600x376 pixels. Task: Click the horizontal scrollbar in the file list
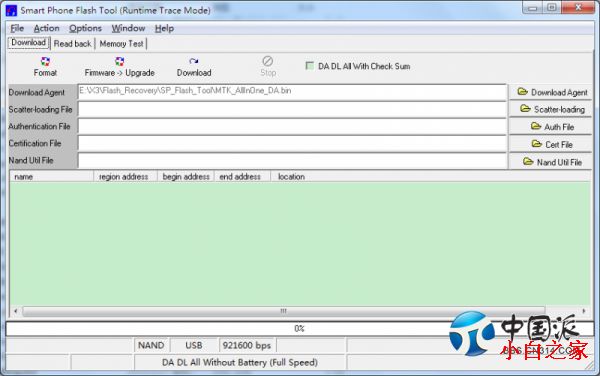283,311
